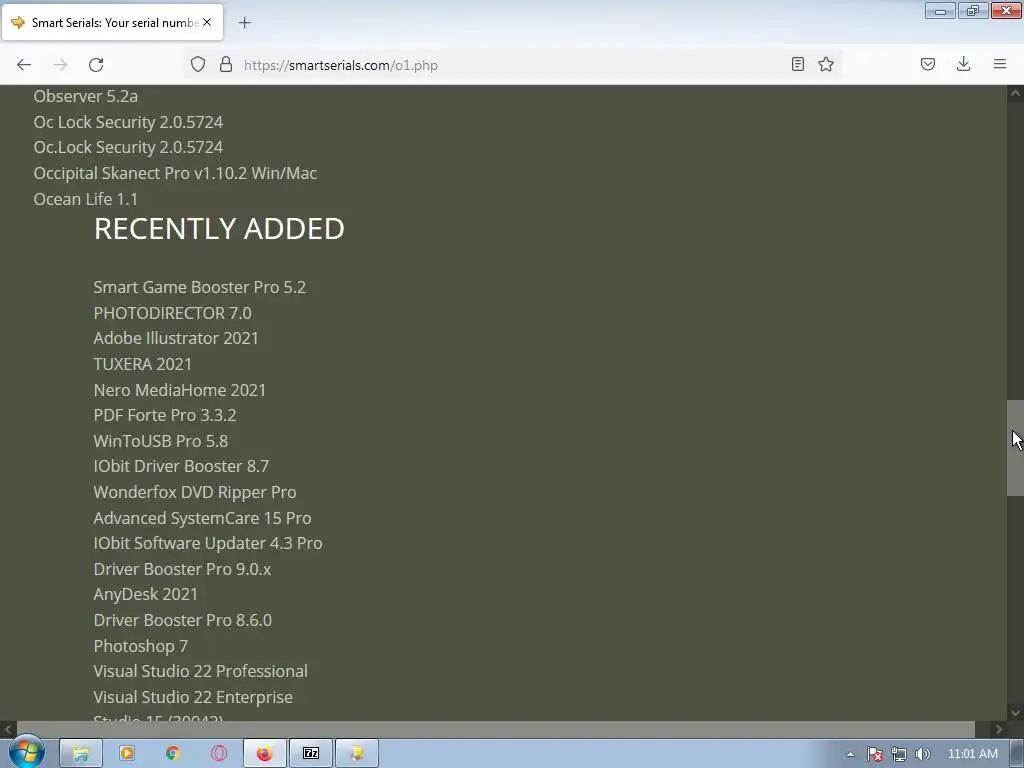1024x768 pixels.
Task: Open the volume speaker tray icon
Action: (x=923, y=754)
